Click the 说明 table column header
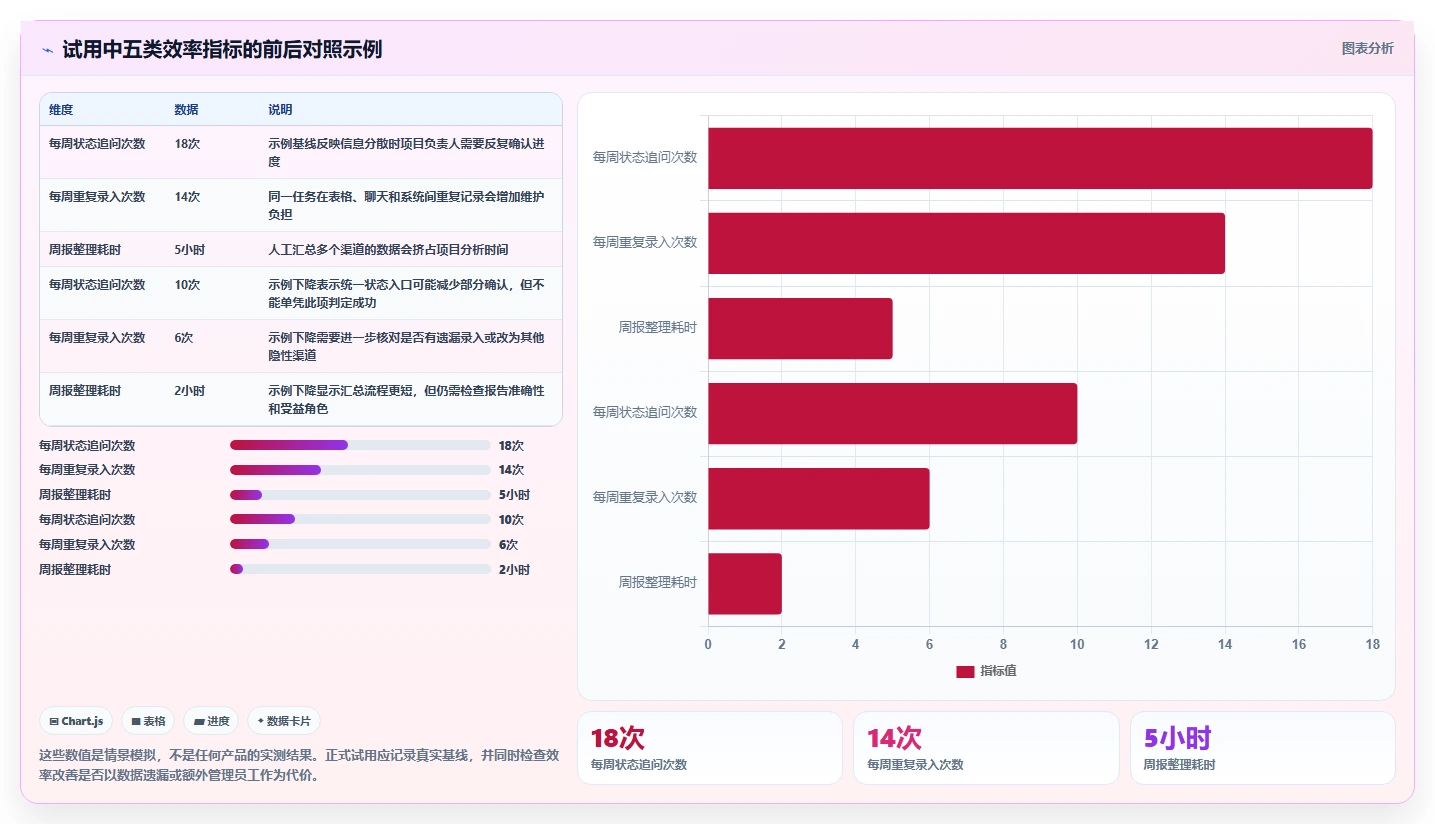 (x=280, y=110)
